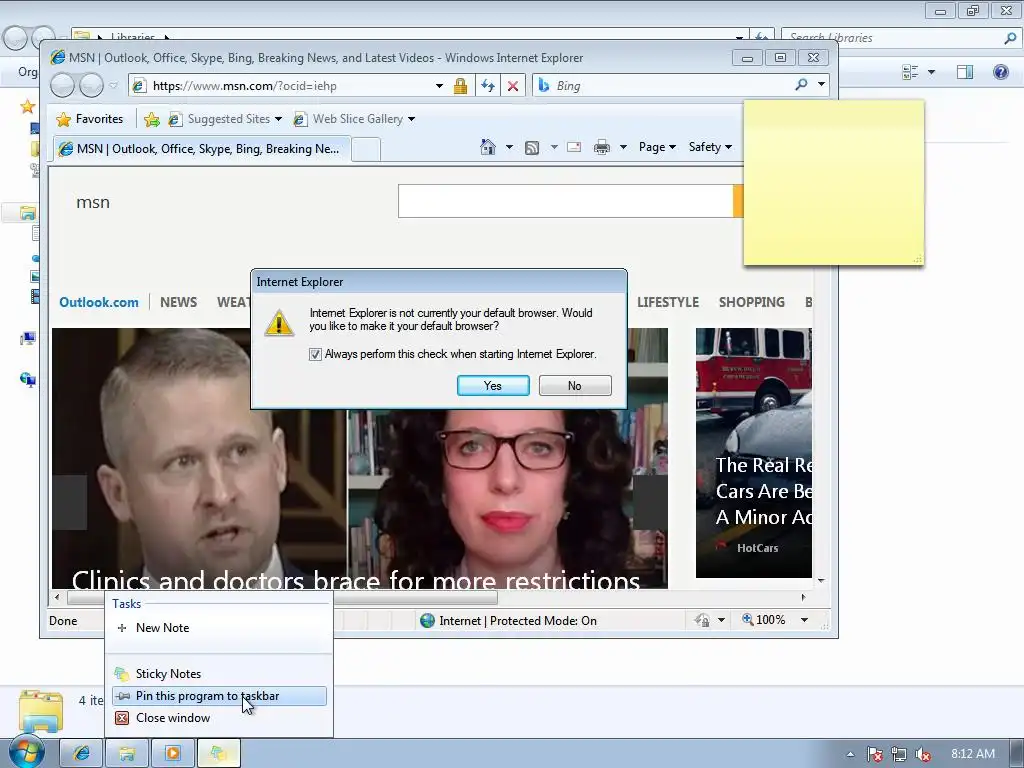Image resolution: width=1024 pixels, height=768 pixels.
Task: Click Yes in default browser dialog
Action: (x=493, y=386)
